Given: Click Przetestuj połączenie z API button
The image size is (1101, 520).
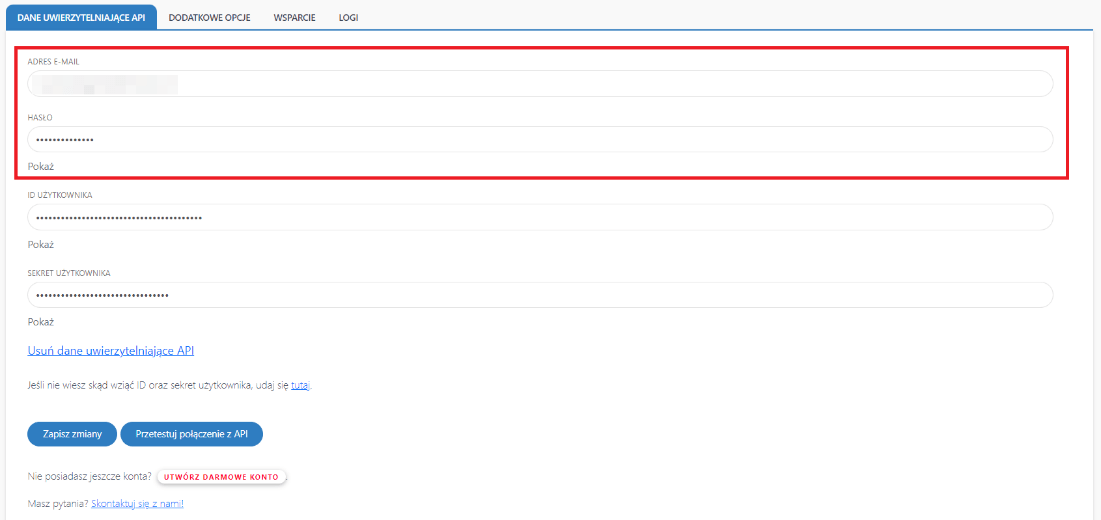Looking at the screenshot, I should pos(191,434).
